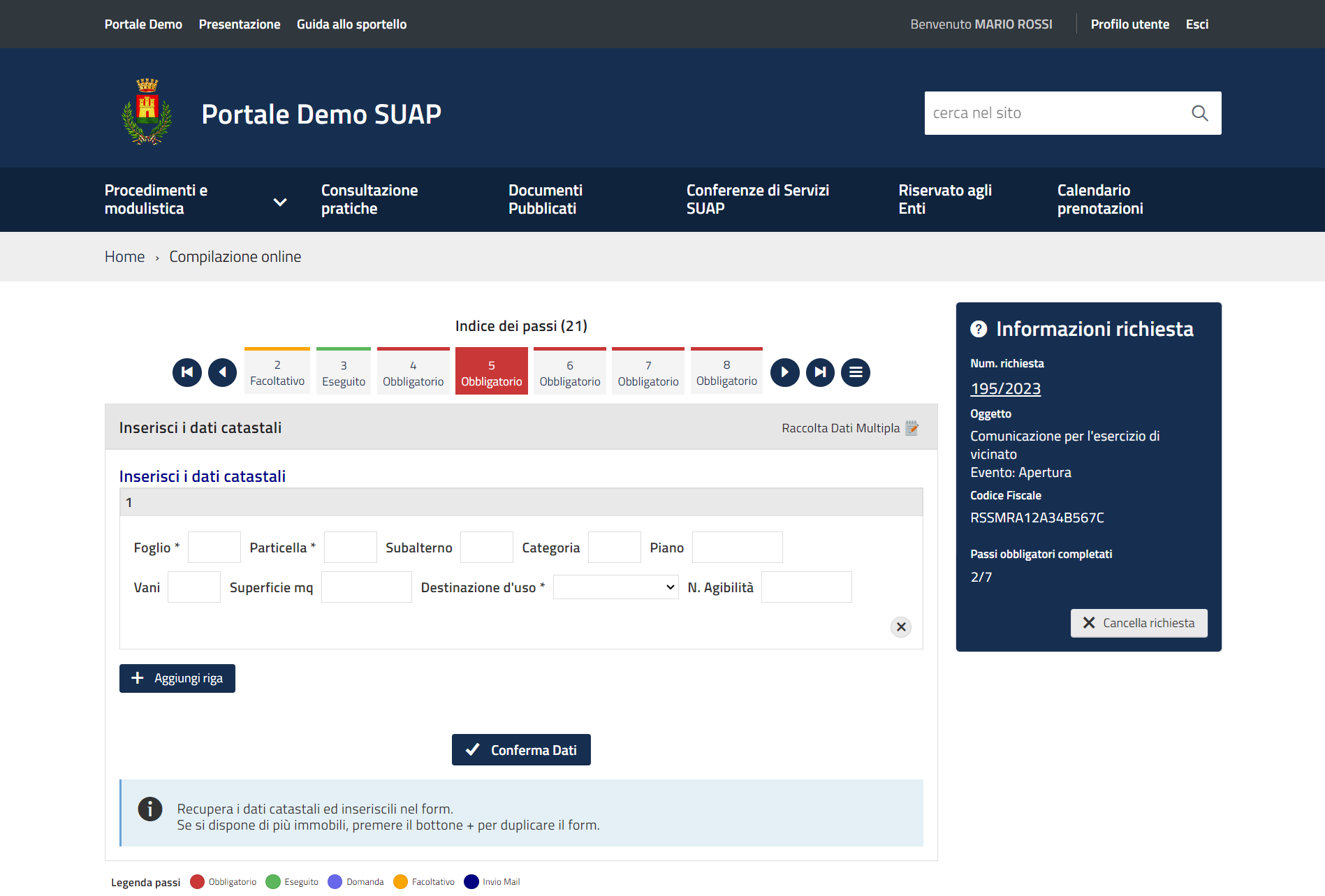Click the Superficie mq input field

(x=366, y=587)
